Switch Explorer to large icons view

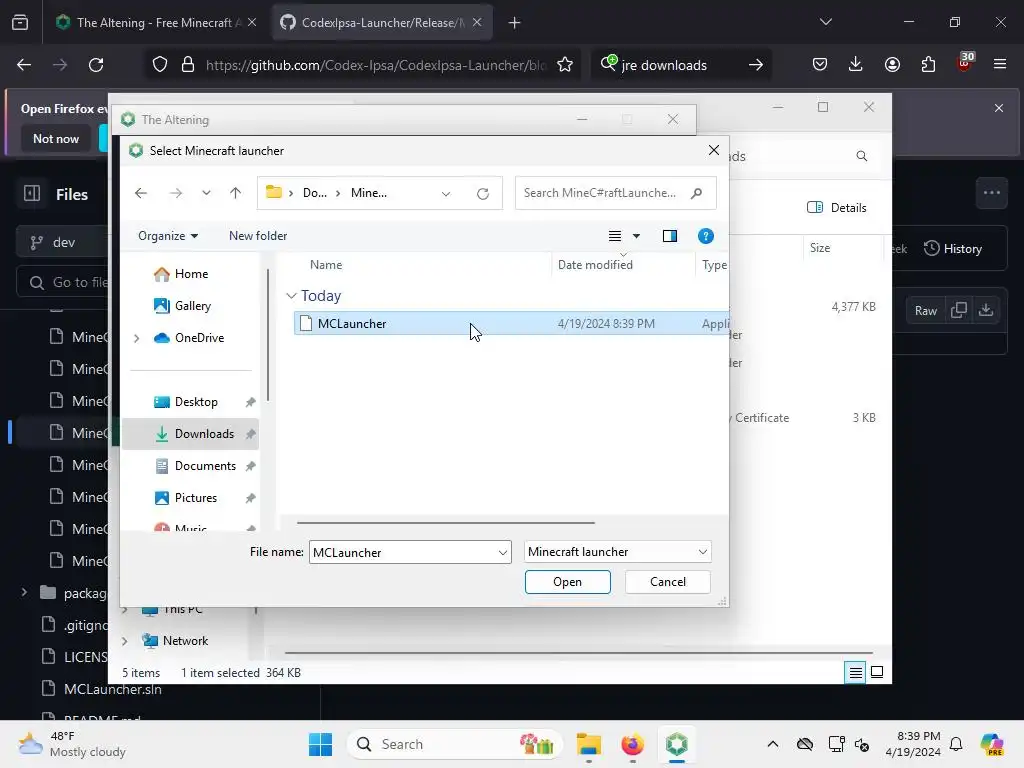(x=877, y=672)
